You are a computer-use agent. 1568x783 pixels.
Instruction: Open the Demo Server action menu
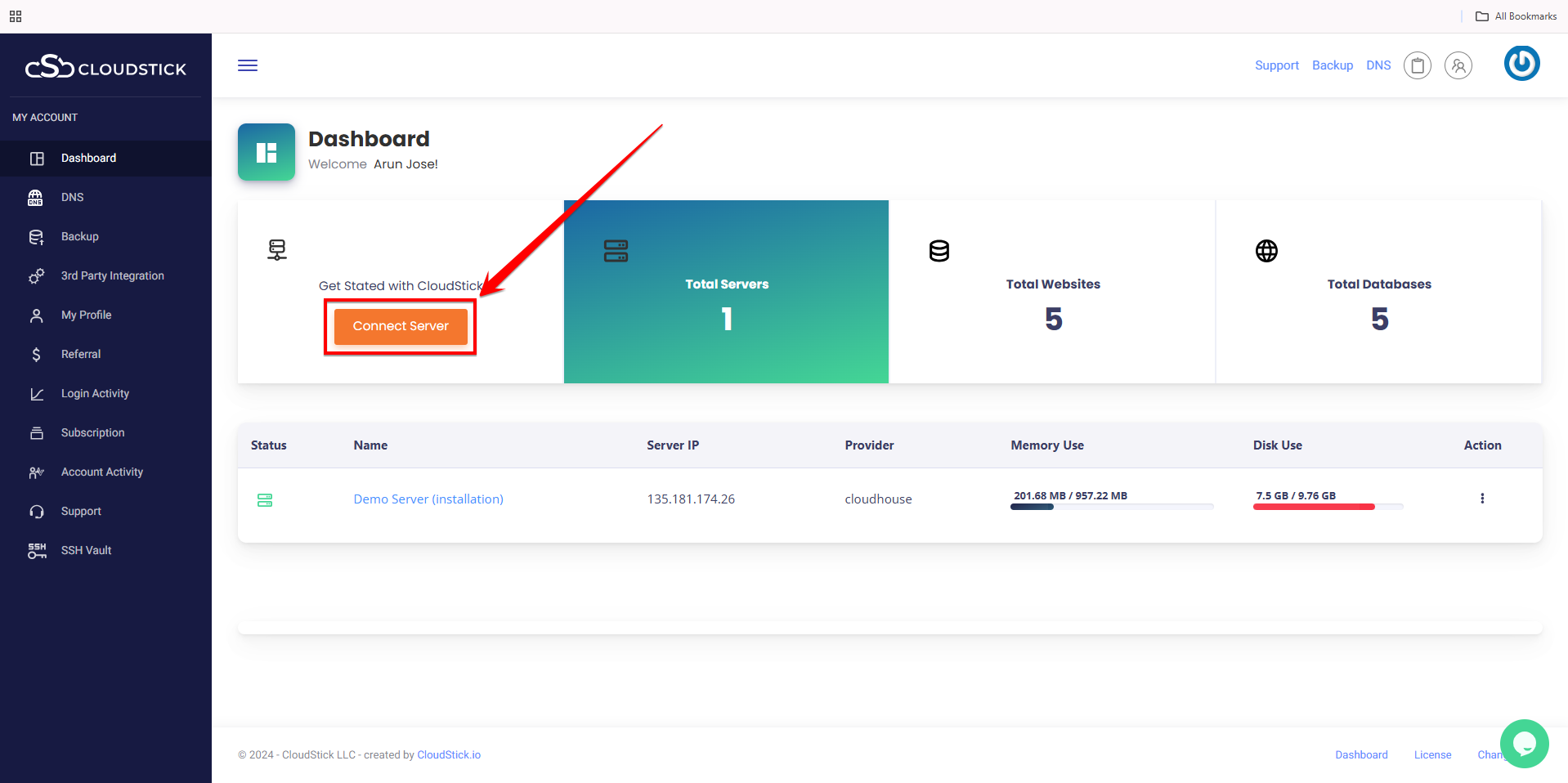(x=1481, y=499)
